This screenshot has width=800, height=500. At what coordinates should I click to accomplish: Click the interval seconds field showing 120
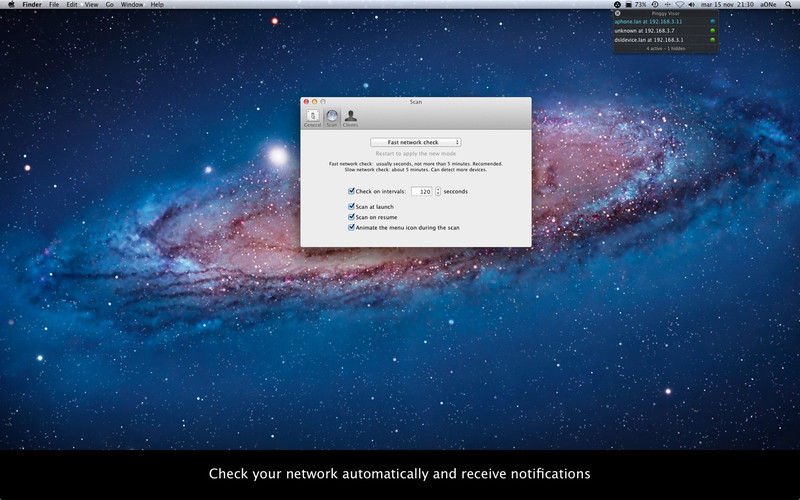coord(422,191)
